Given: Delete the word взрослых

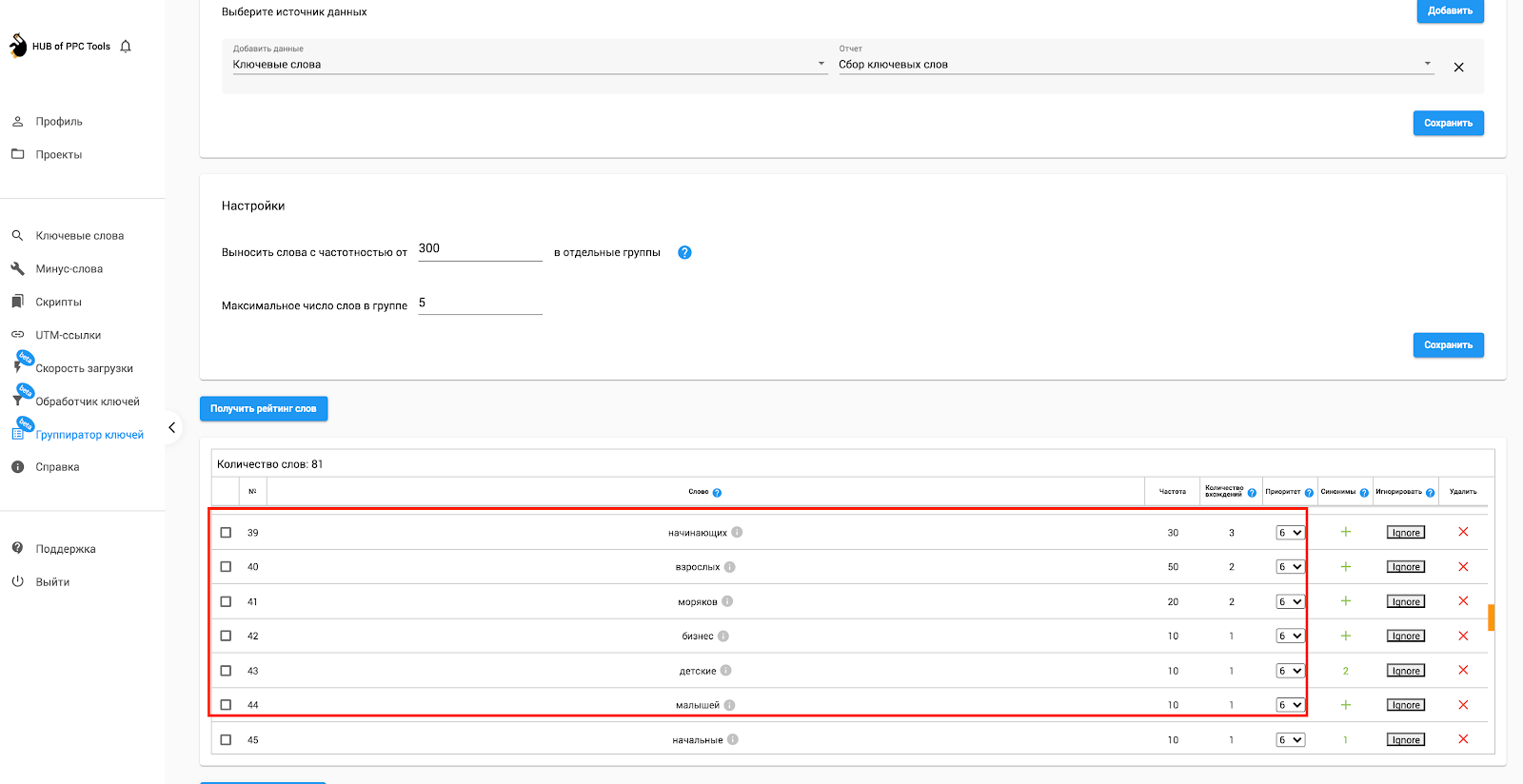Looking at the screenshot, I should [1463, 567].
